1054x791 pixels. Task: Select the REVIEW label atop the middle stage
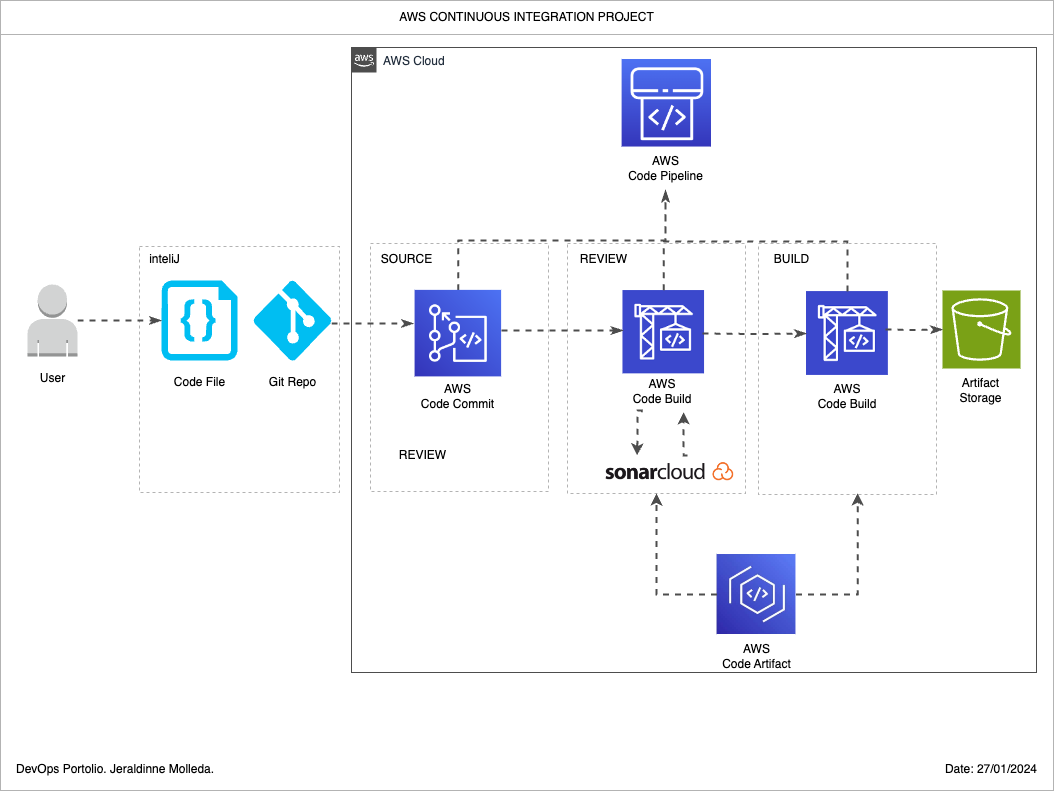pos(603,259)
